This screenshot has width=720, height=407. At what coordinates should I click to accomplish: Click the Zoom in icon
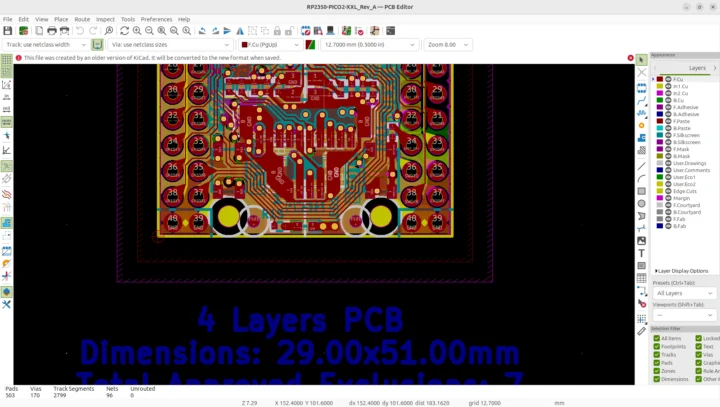pos(137,31)
